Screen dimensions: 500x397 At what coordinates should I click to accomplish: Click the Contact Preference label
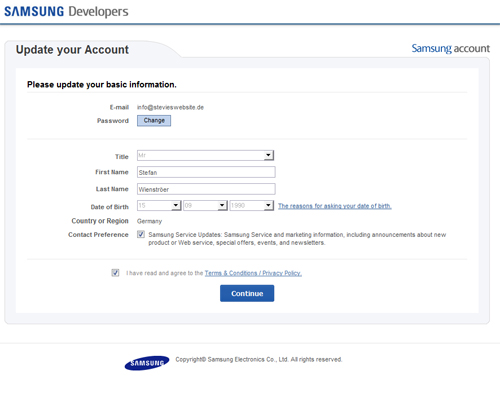pyautogui.click(x=98, y=235)
